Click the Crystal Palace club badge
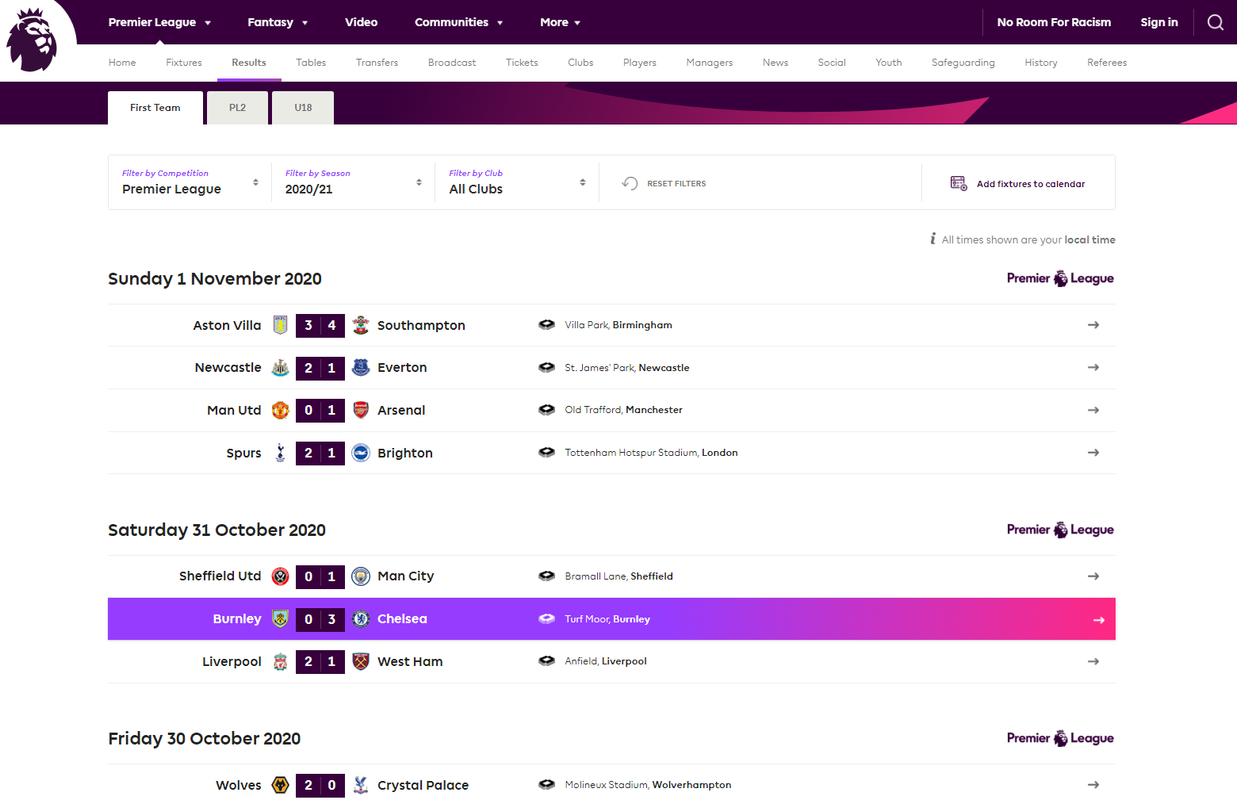 [x=361, y=785]
